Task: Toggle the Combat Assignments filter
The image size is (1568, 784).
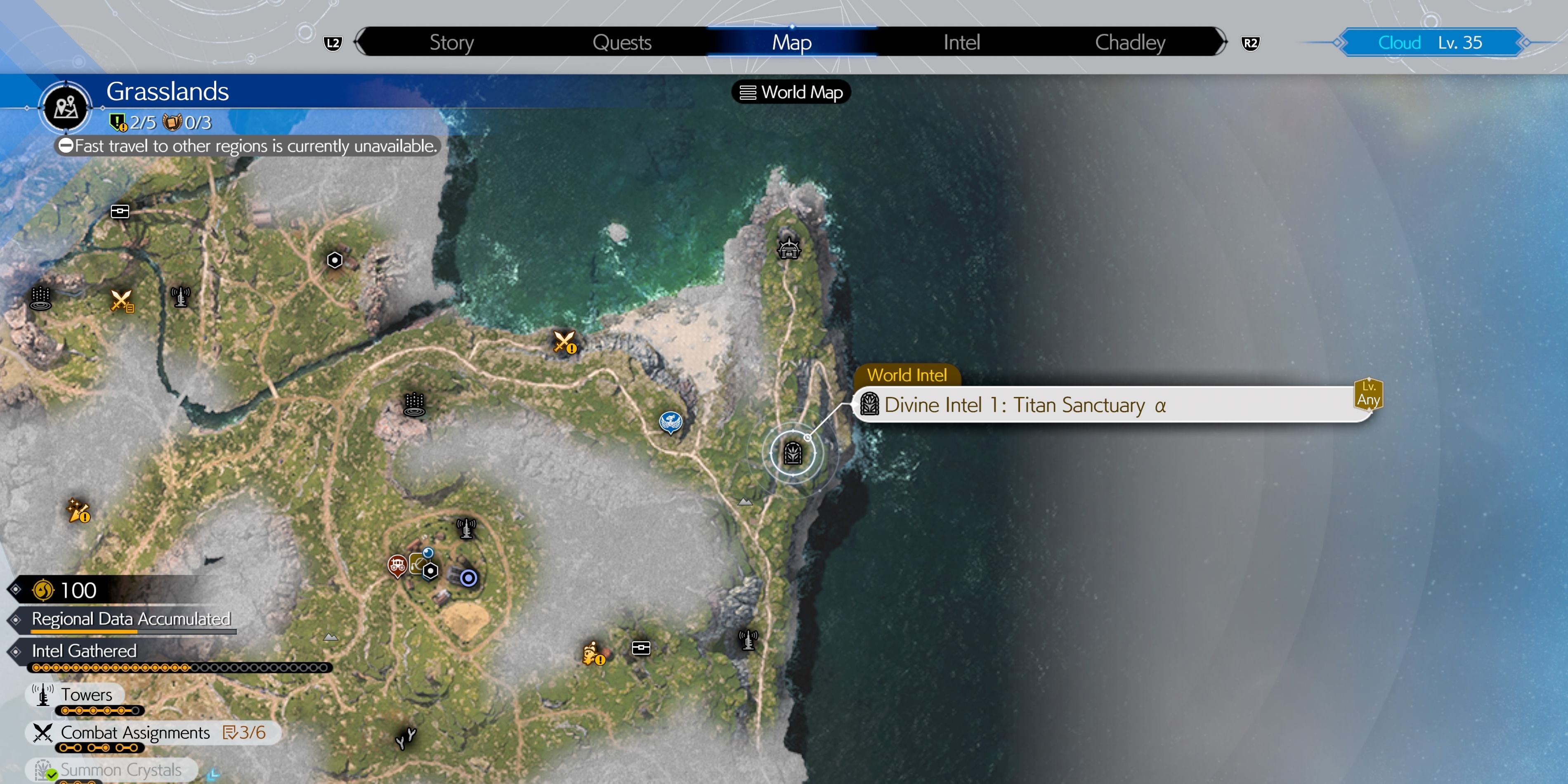Action: pos(135,732)
